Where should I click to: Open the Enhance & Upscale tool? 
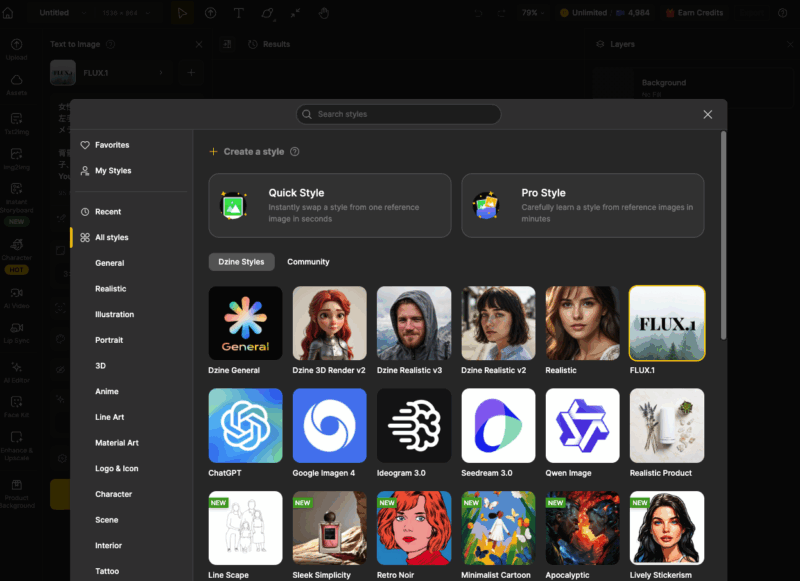16,446
